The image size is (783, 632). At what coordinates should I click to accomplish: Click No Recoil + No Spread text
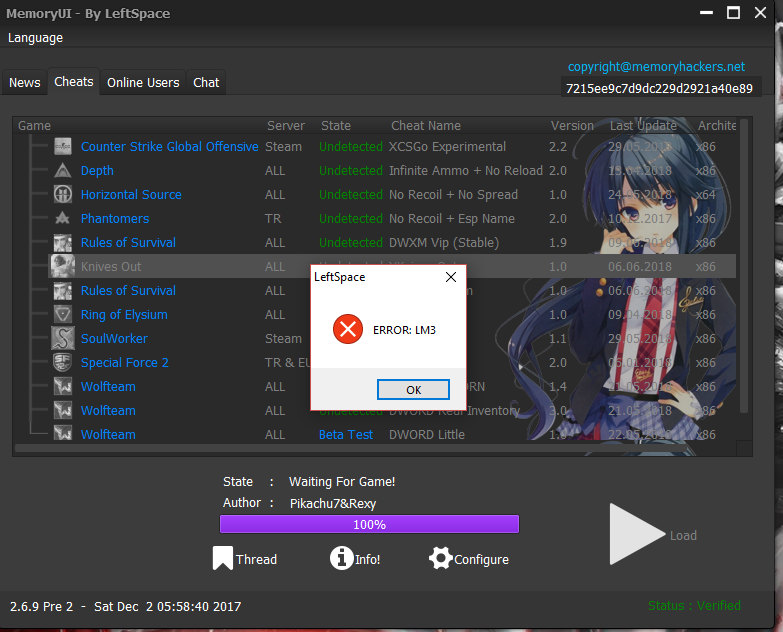coord(453,195)
